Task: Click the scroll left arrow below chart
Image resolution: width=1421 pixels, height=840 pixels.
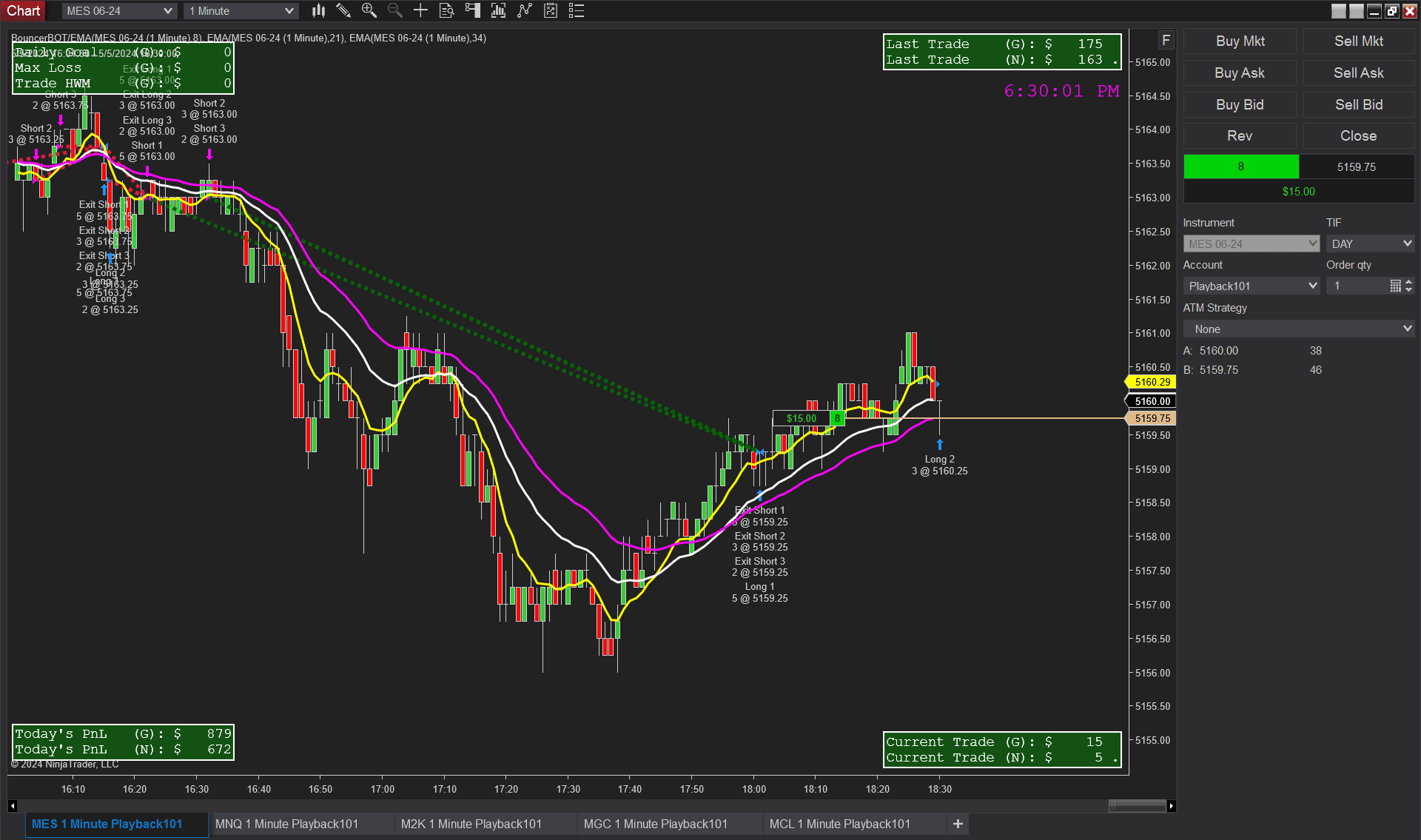Action: [x=13, y=806]
